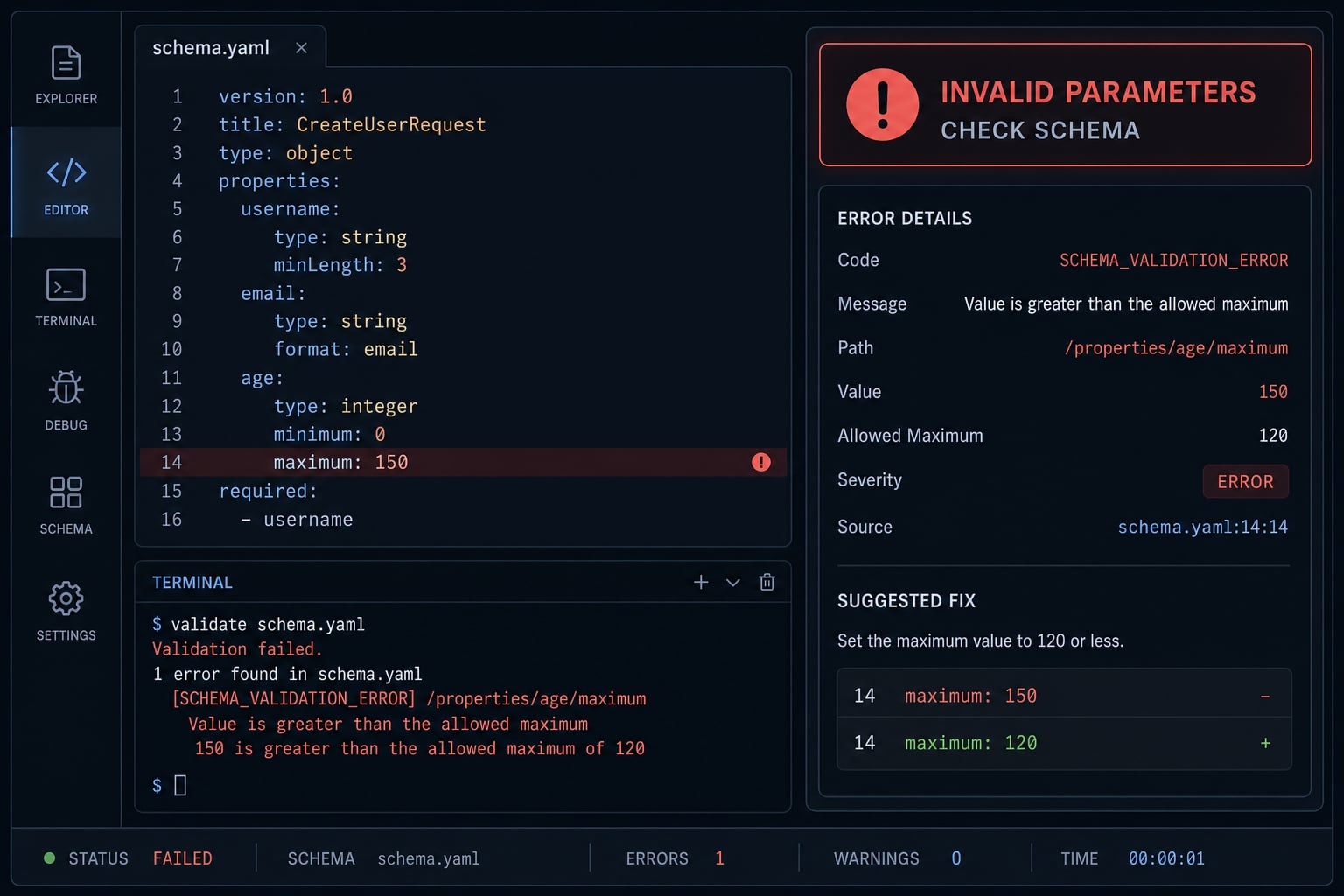Click the error marker on line 14
Image resolution: width=1344 pixels, height=896 pixels.
[x=761, y=462]
